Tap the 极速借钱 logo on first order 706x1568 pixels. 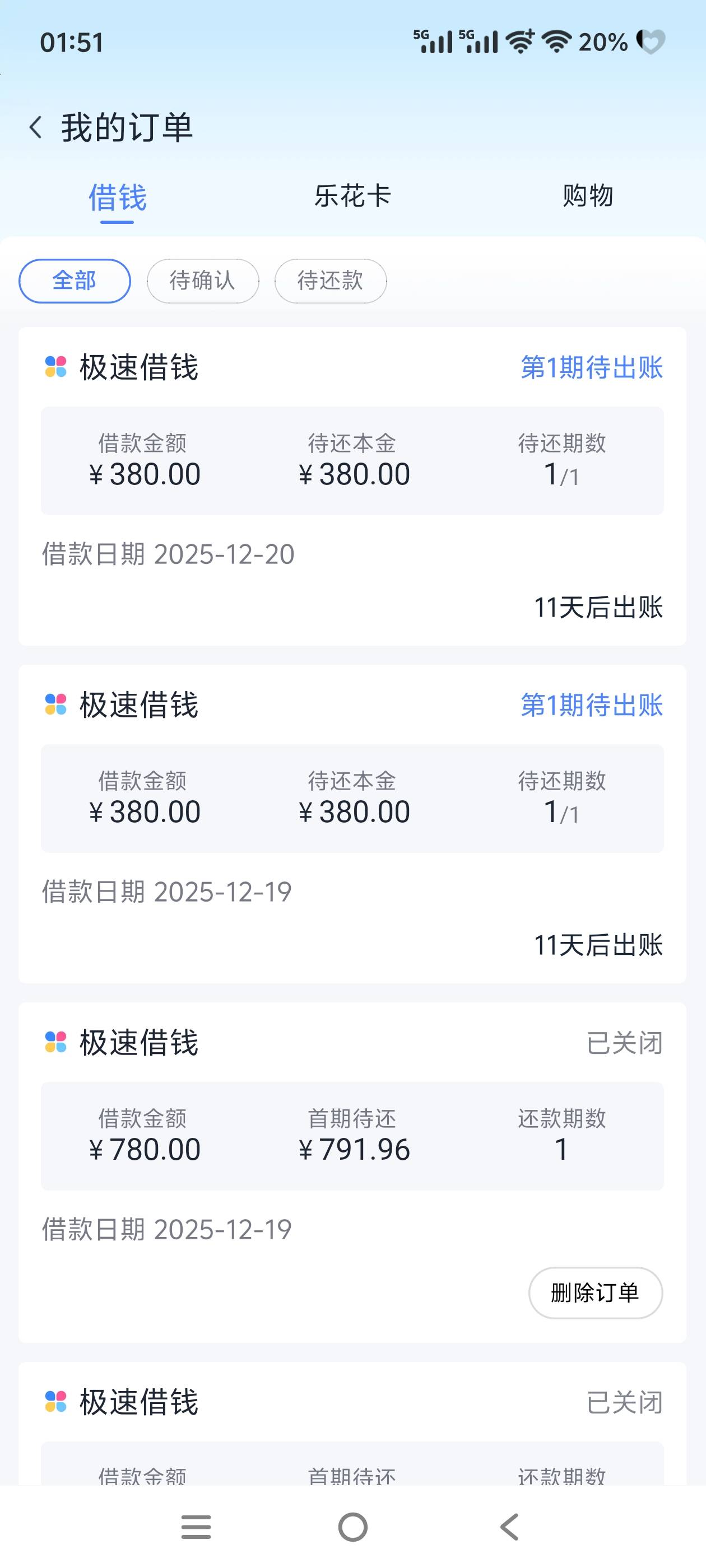56,367
